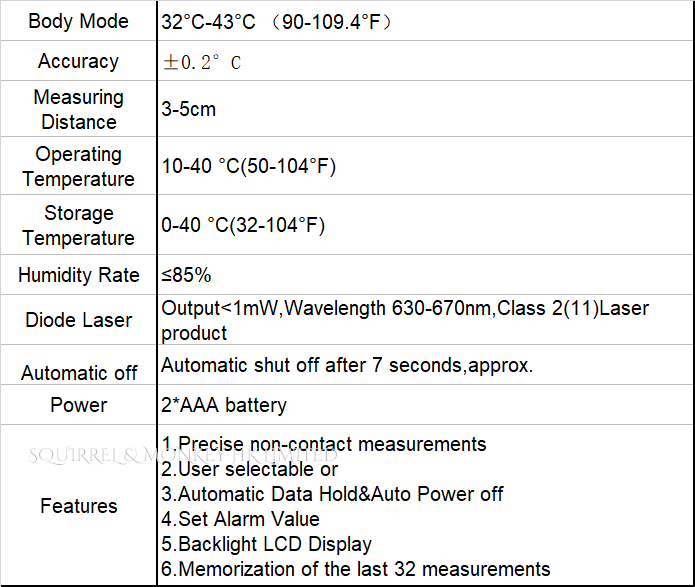Click the Humidity Rate label
The width and height of the screenshot is (695, 587).
(x=78, y=275)
